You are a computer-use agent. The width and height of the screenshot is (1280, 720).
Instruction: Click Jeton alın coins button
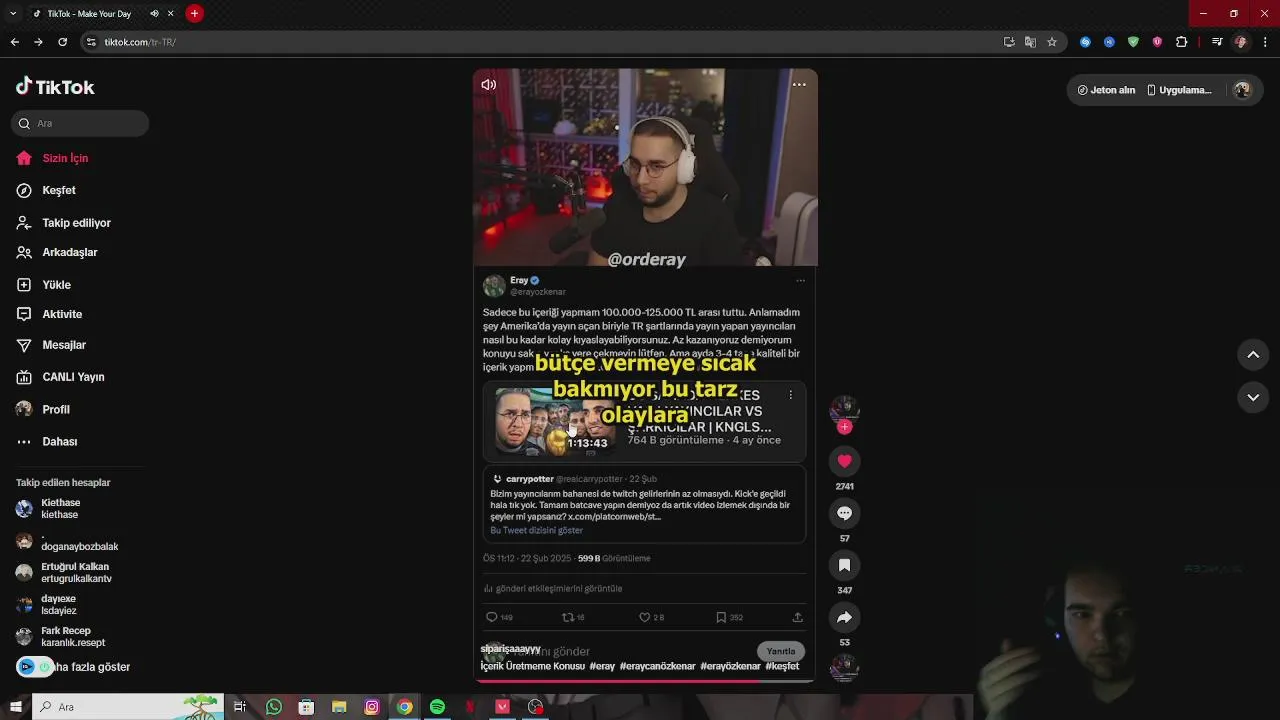coord(1106,90)
